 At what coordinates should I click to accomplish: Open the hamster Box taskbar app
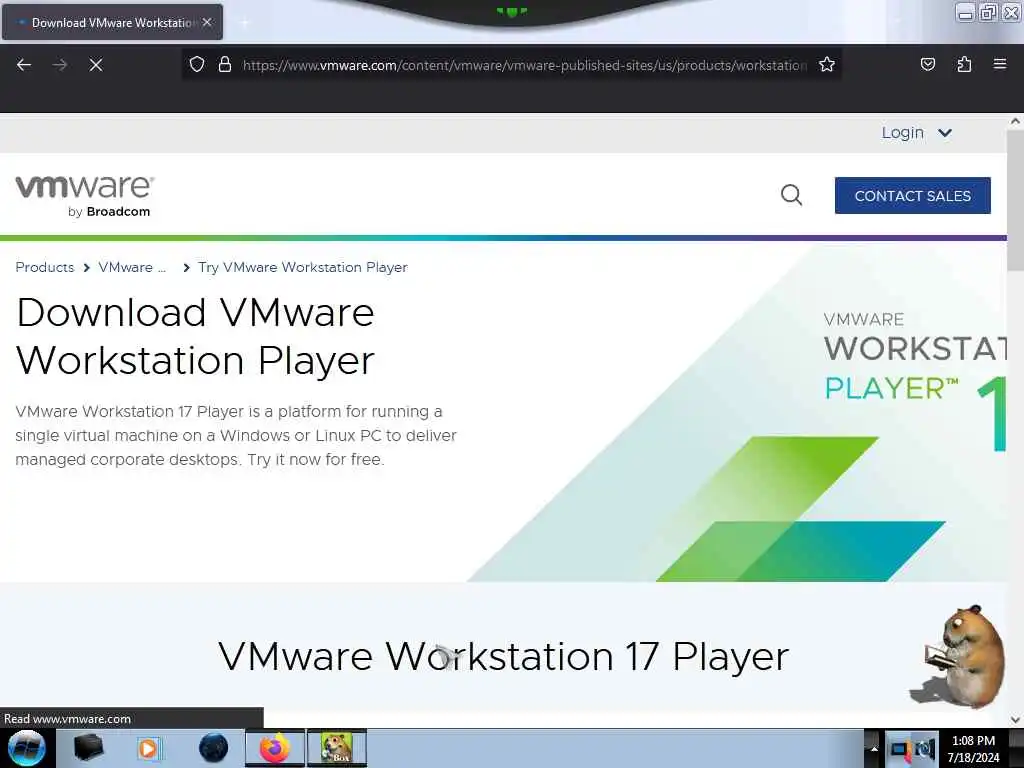pos(337,748)
